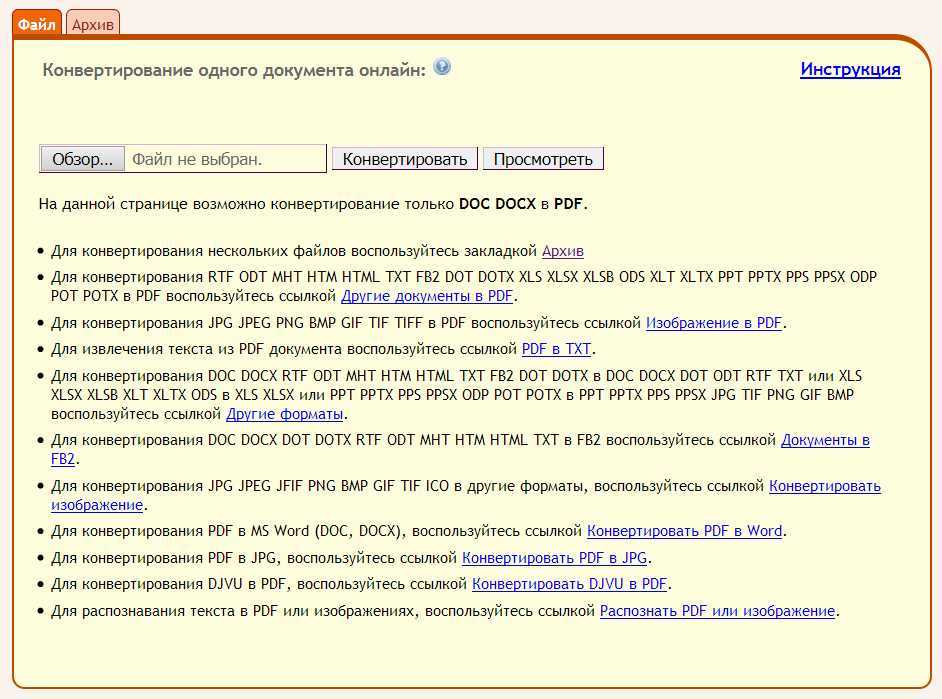
Task: Open the 'PDF в TXT' link
Action: 557,349
